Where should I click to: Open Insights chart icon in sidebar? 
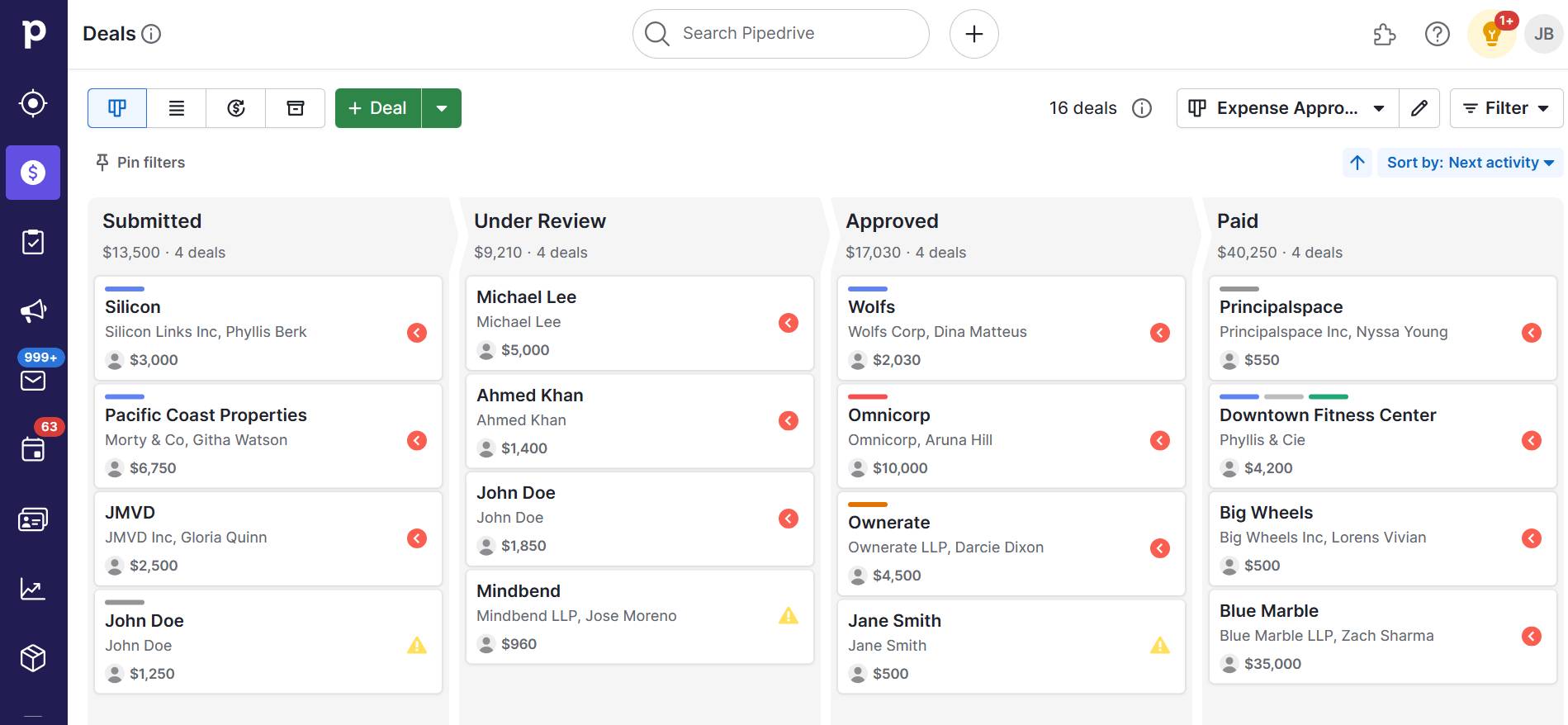click(33, 589)
